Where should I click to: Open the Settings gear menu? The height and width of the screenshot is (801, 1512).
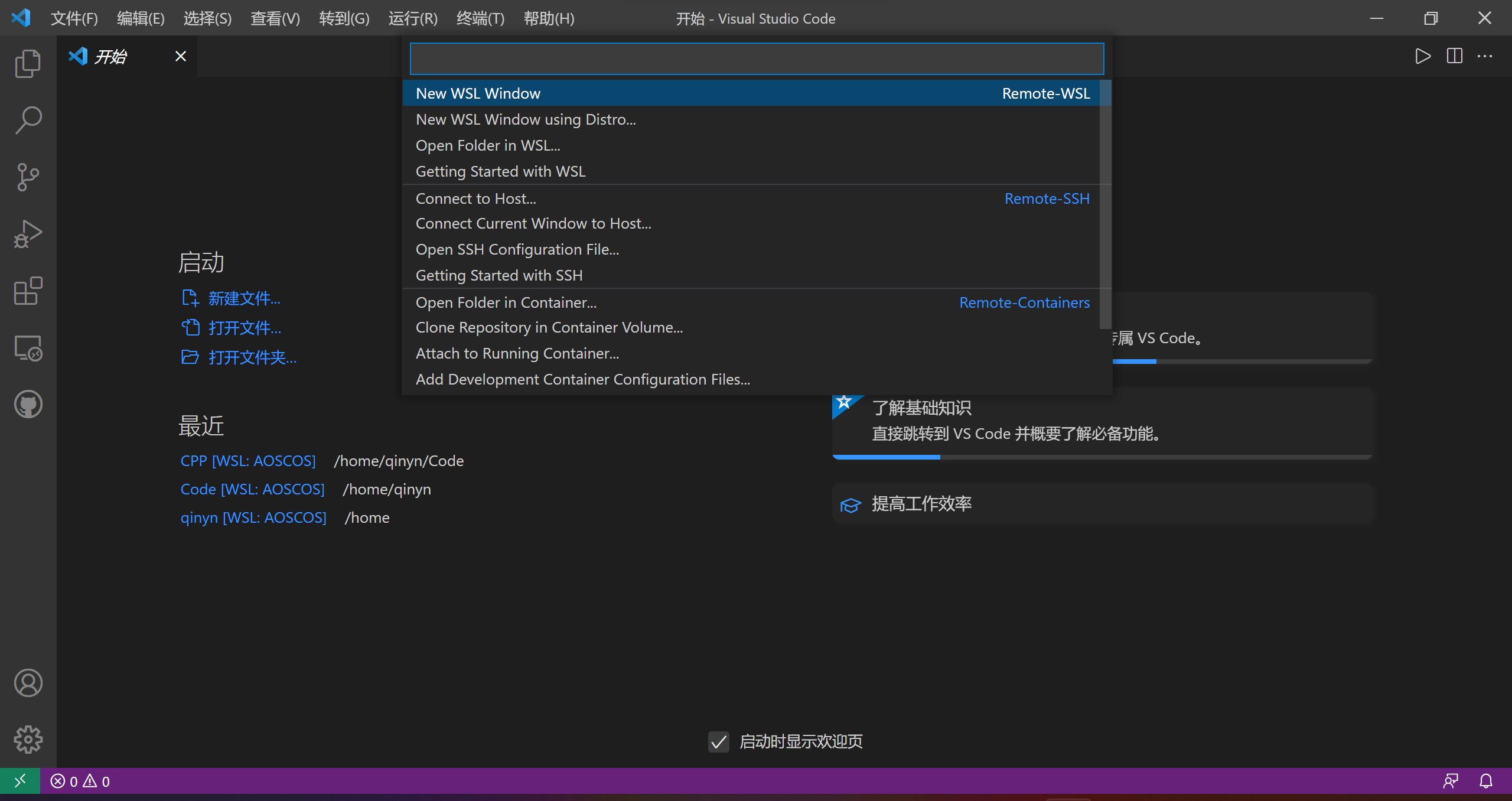pyautogui.click(x=27, y=739)
